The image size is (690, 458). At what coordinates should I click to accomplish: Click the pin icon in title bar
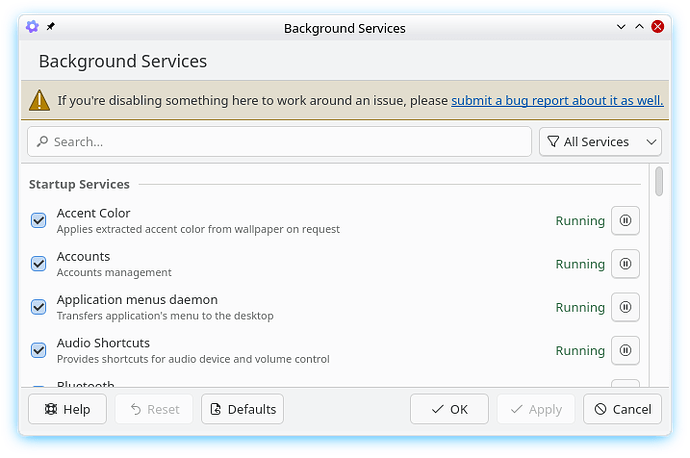tap(51, 27)
